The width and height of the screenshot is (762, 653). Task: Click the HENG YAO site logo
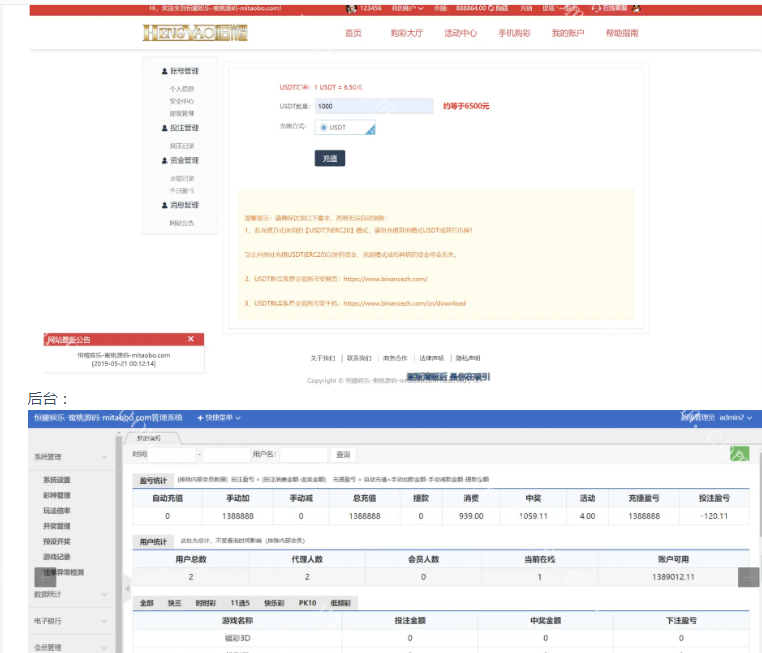[x=195, y=33]
